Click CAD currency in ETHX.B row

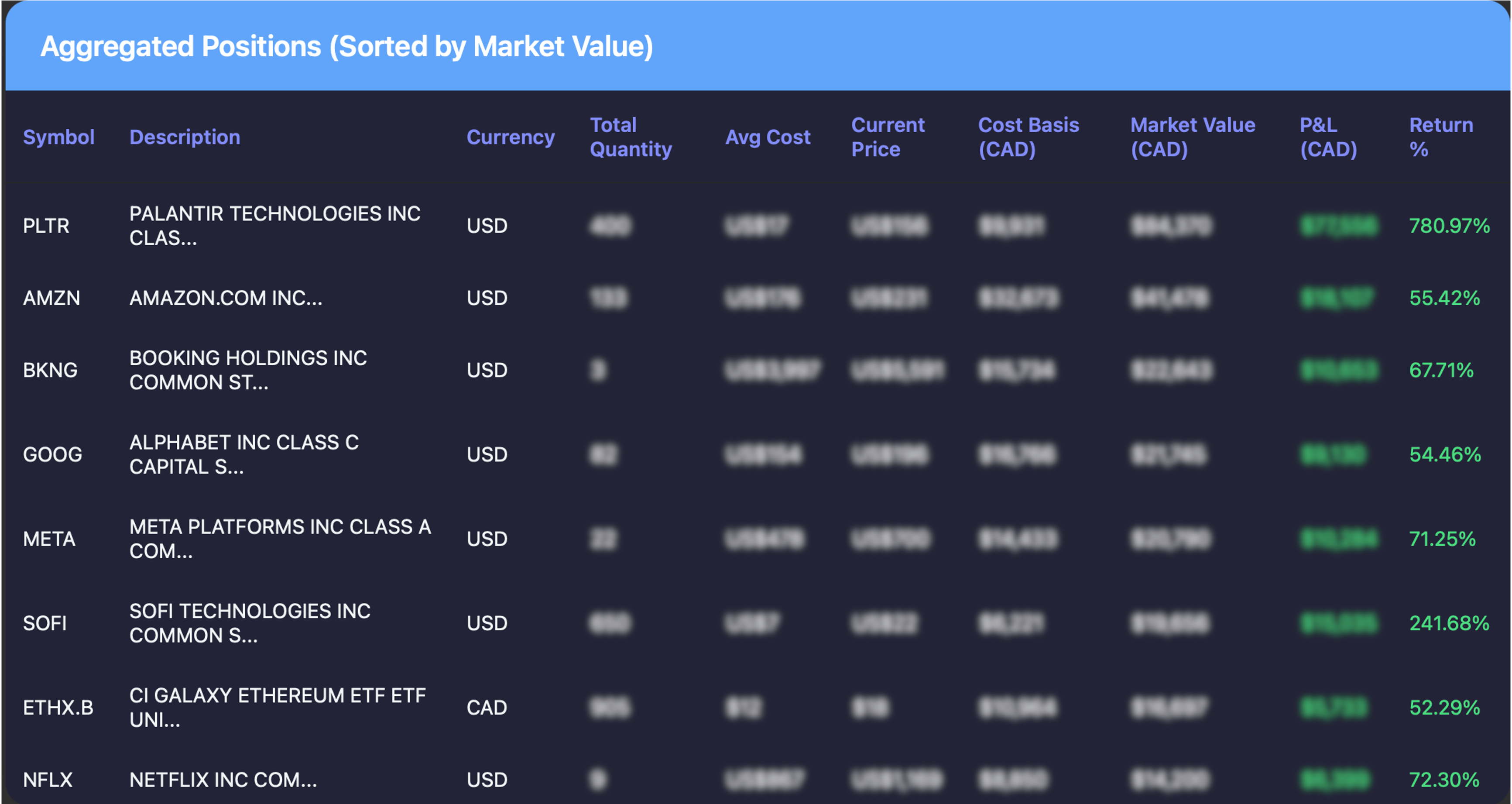pyautogui.click(x=486, y=707)
